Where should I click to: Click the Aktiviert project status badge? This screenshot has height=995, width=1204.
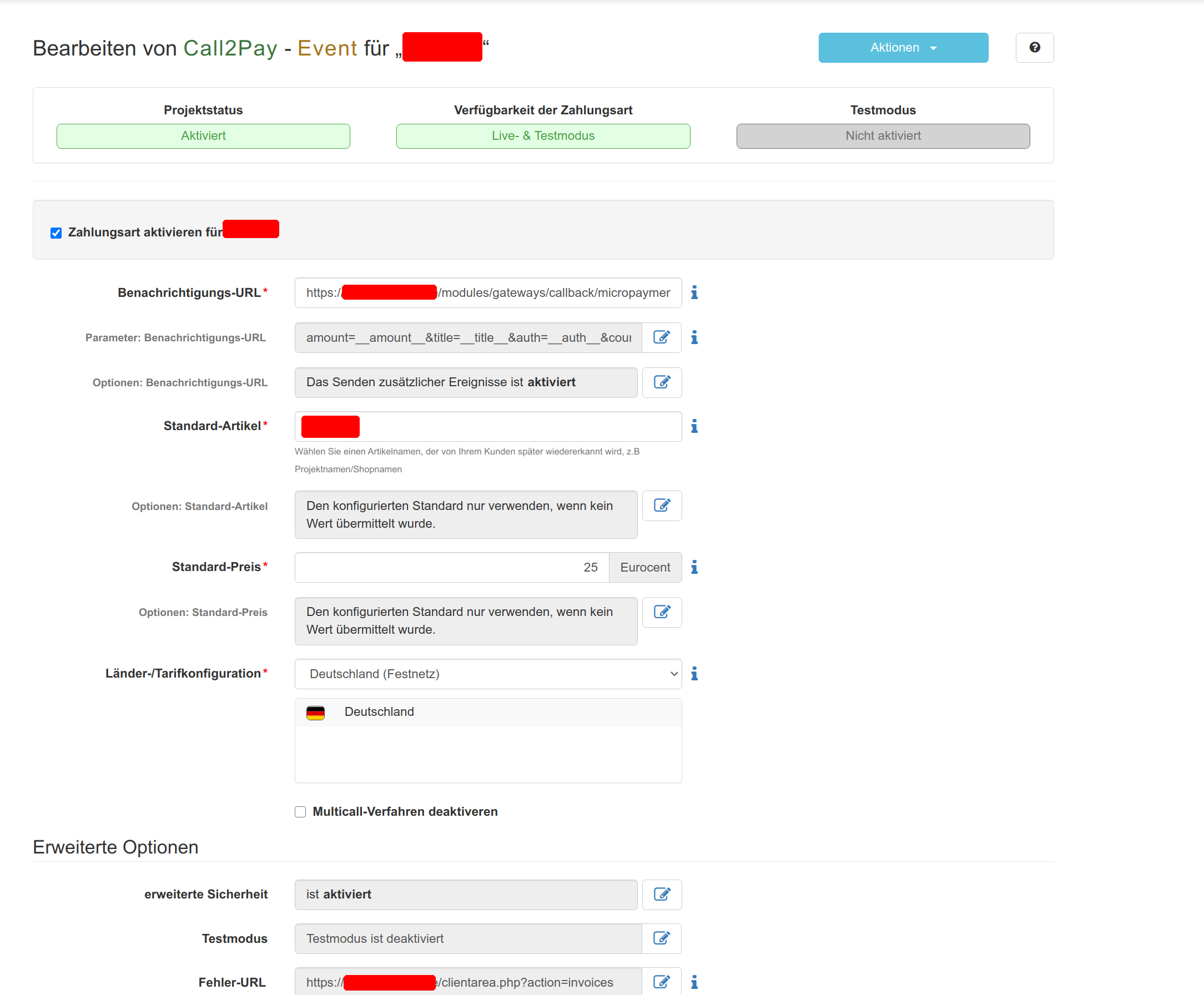[203, 137]
